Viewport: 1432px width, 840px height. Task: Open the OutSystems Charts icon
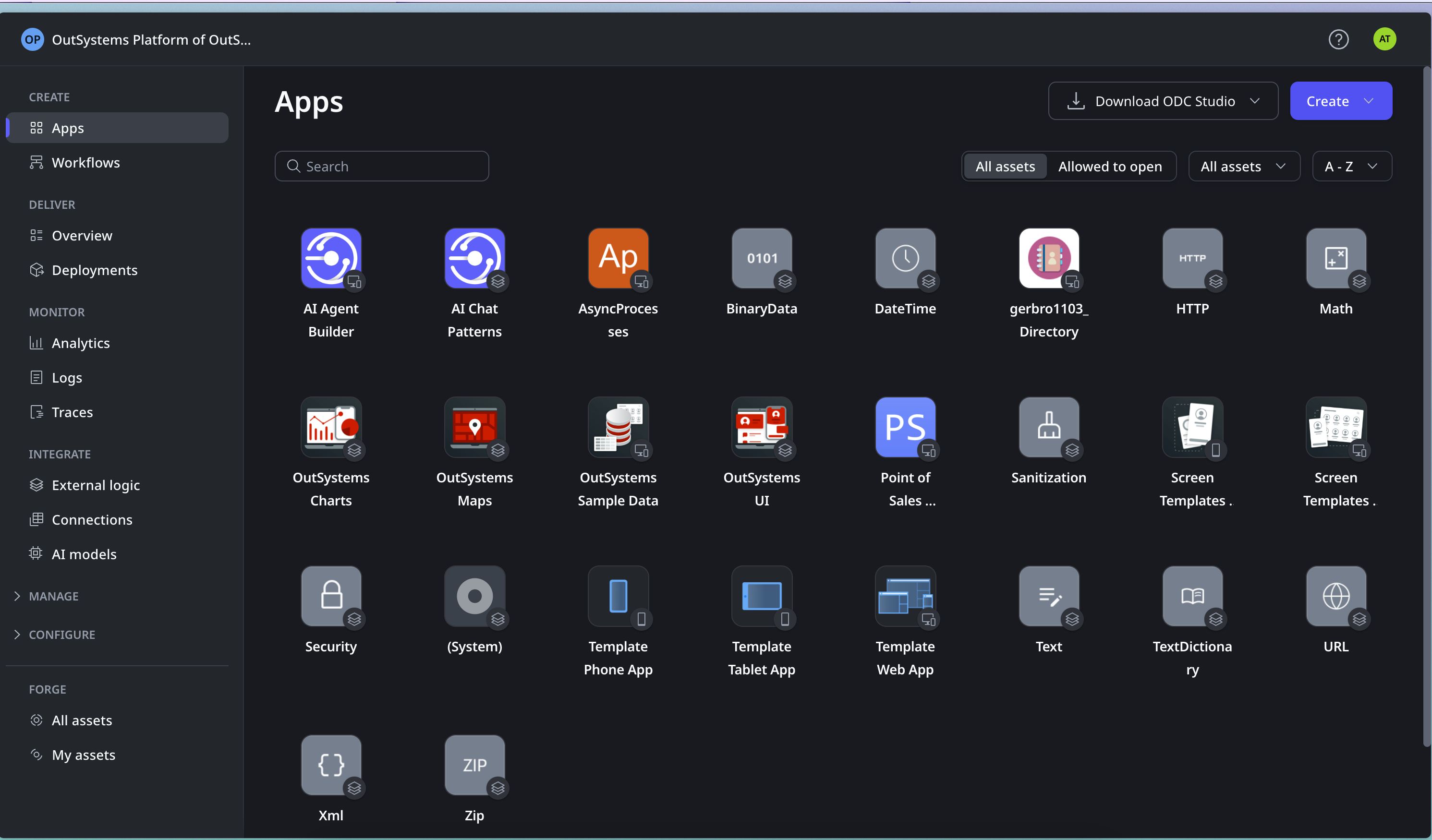[331, 427]
